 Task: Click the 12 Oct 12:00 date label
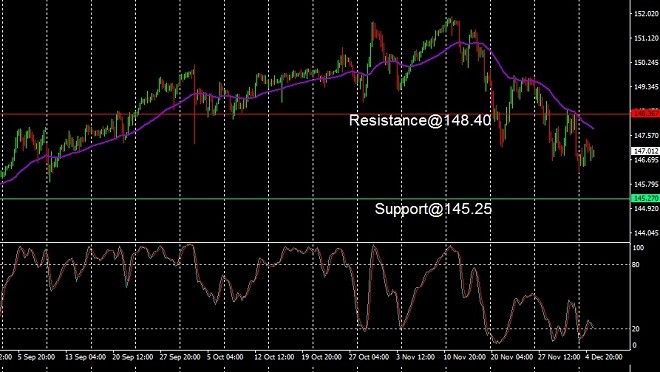tap(274, 357)
